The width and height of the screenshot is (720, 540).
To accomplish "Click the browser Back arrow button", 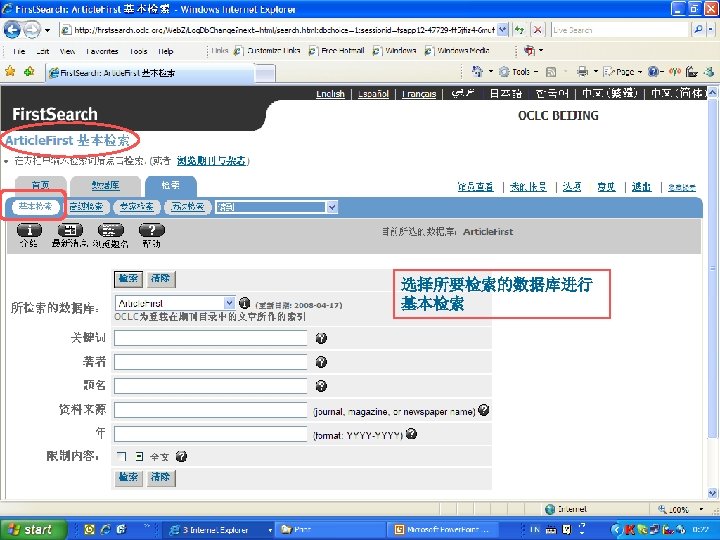I will (x=12, y=30).
